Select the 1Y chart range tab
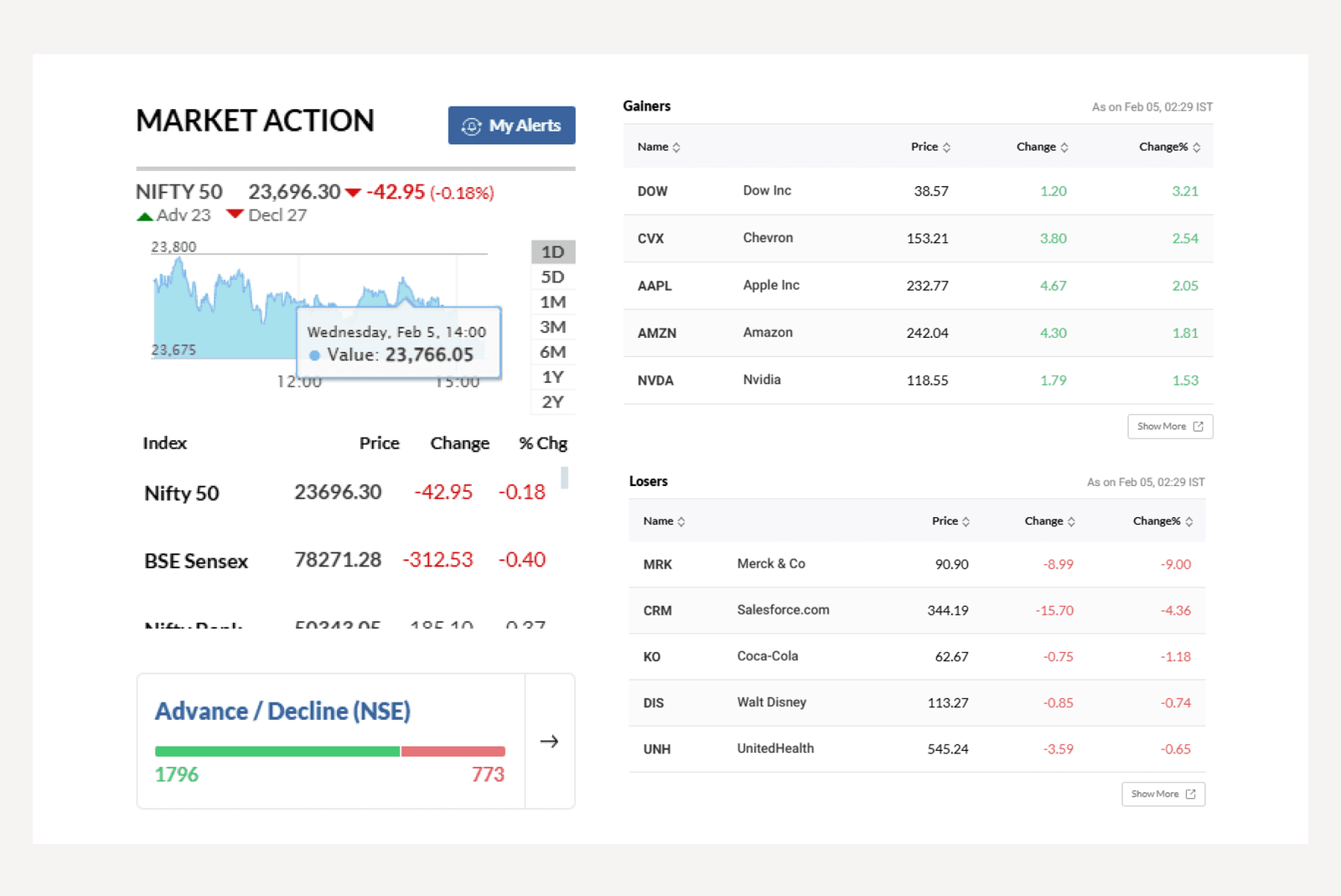 pyautogui.click(x=552, y=376)
